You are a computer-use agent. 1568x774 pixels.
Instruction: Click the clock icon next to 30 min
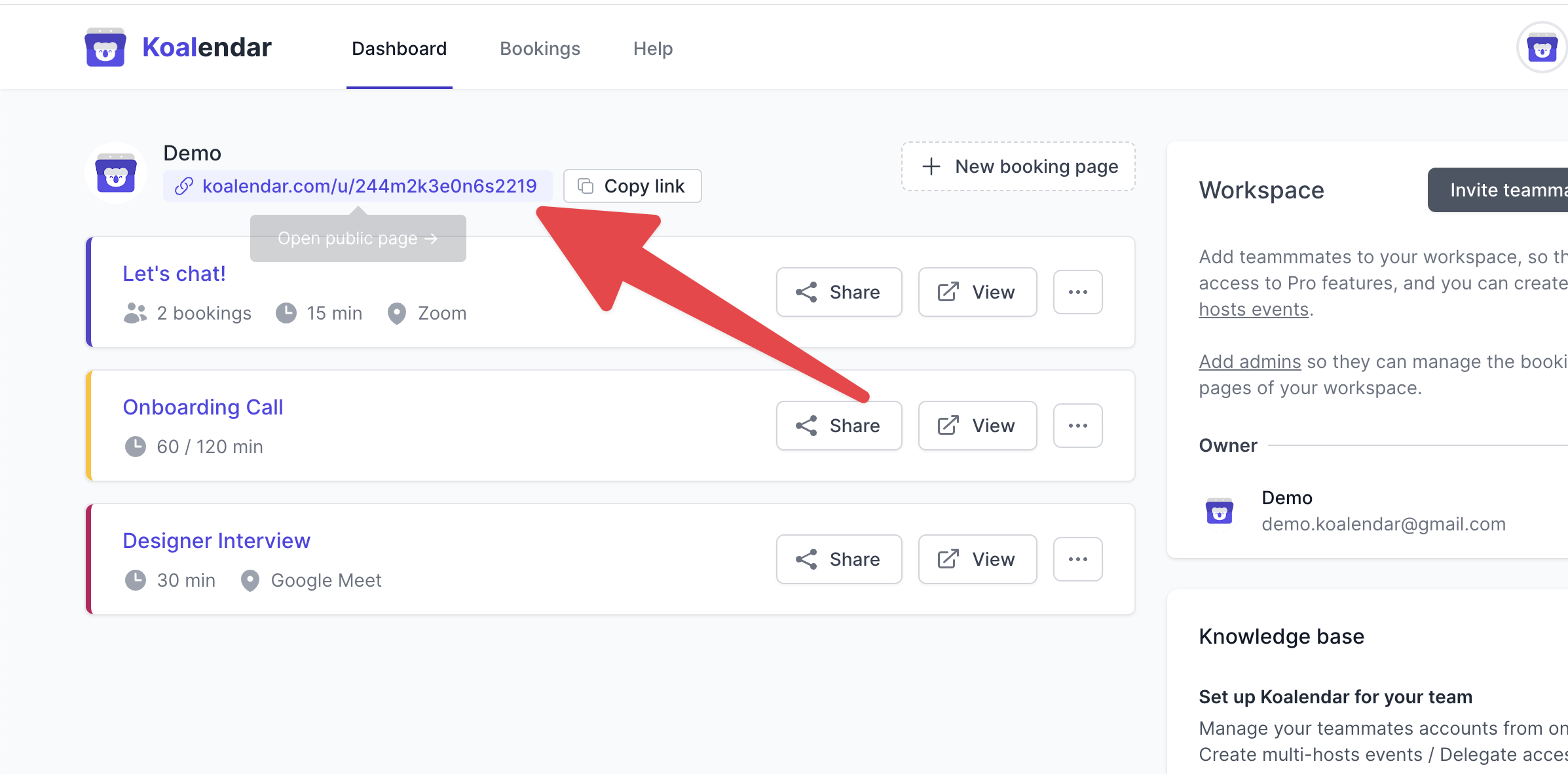pyautogui.click(x=136, y=580)
